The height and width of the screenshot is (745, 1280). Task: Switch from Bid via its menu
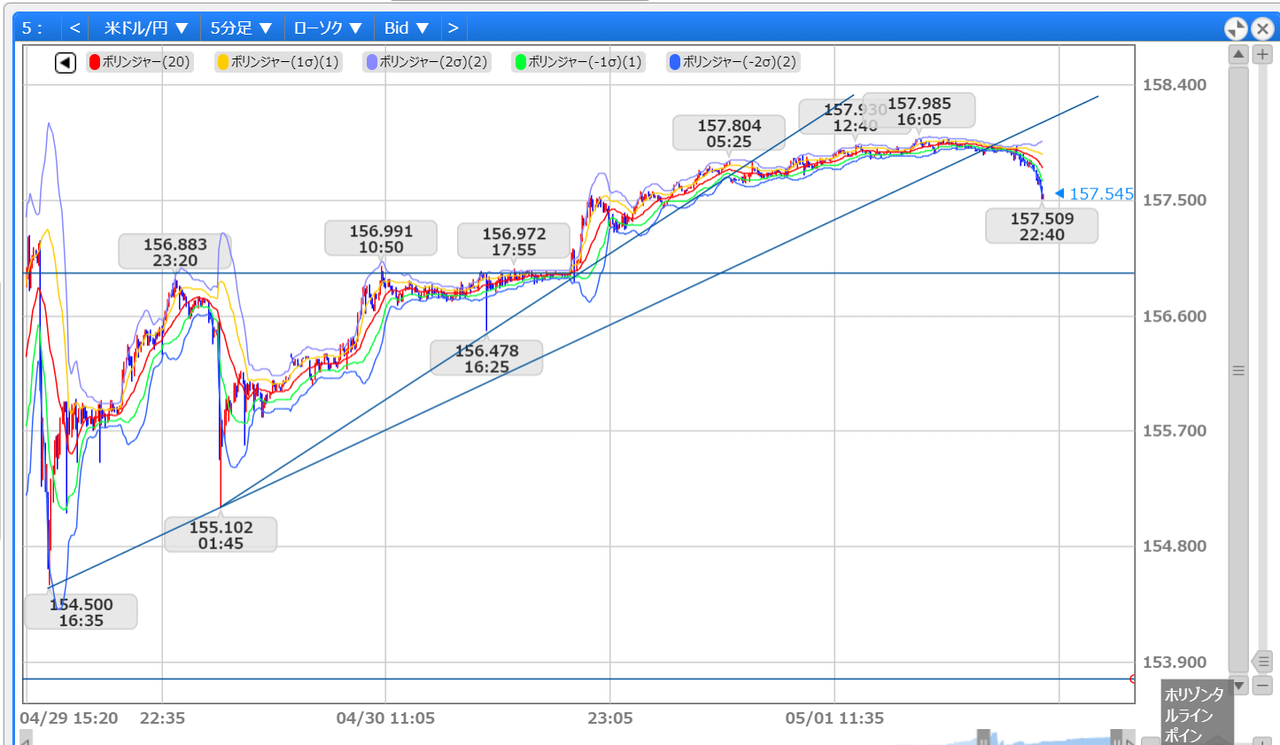tap(405, 28)
